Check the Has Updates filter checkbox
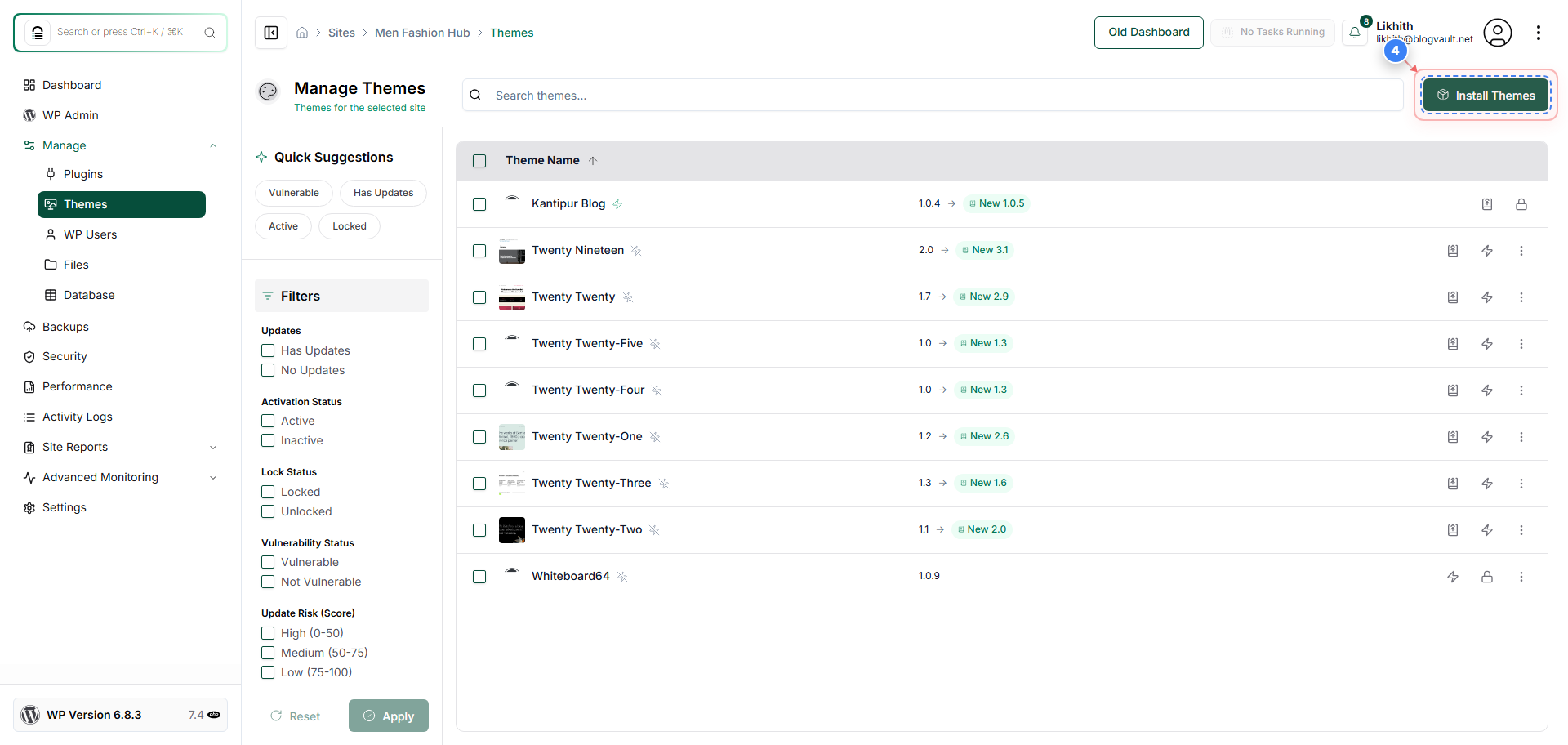Viewport: 1568px width, 745px height. 267,350
